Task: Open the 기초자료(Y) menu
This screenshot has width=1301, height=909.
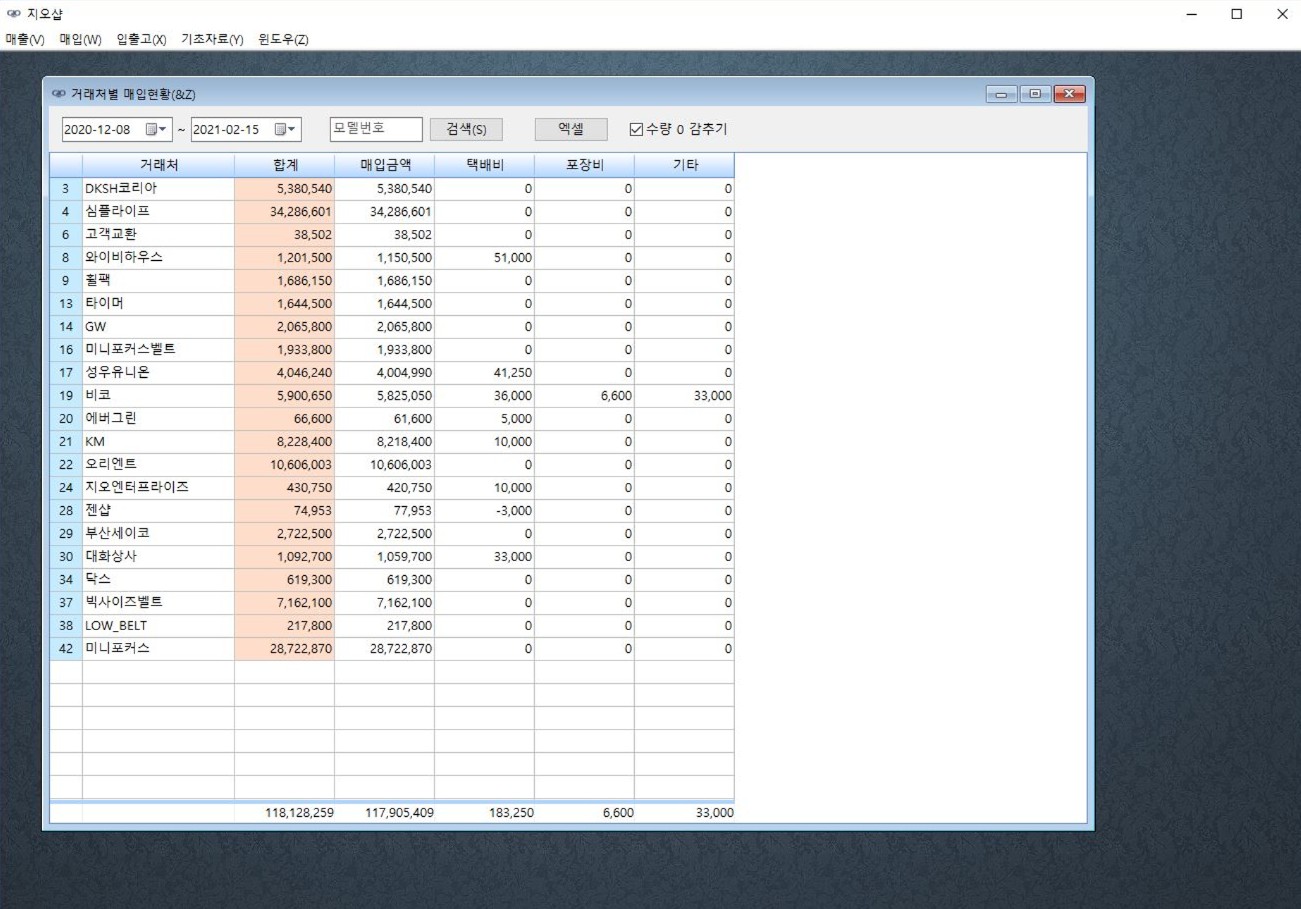Action: [212, 40]
